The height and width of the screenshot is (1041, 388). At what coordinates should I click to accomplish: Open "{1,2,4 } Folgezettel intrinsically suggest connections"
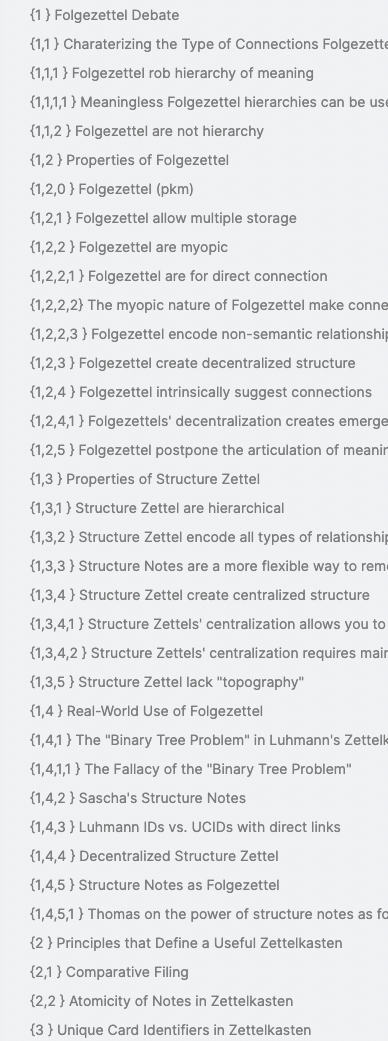tap(201, 392)
